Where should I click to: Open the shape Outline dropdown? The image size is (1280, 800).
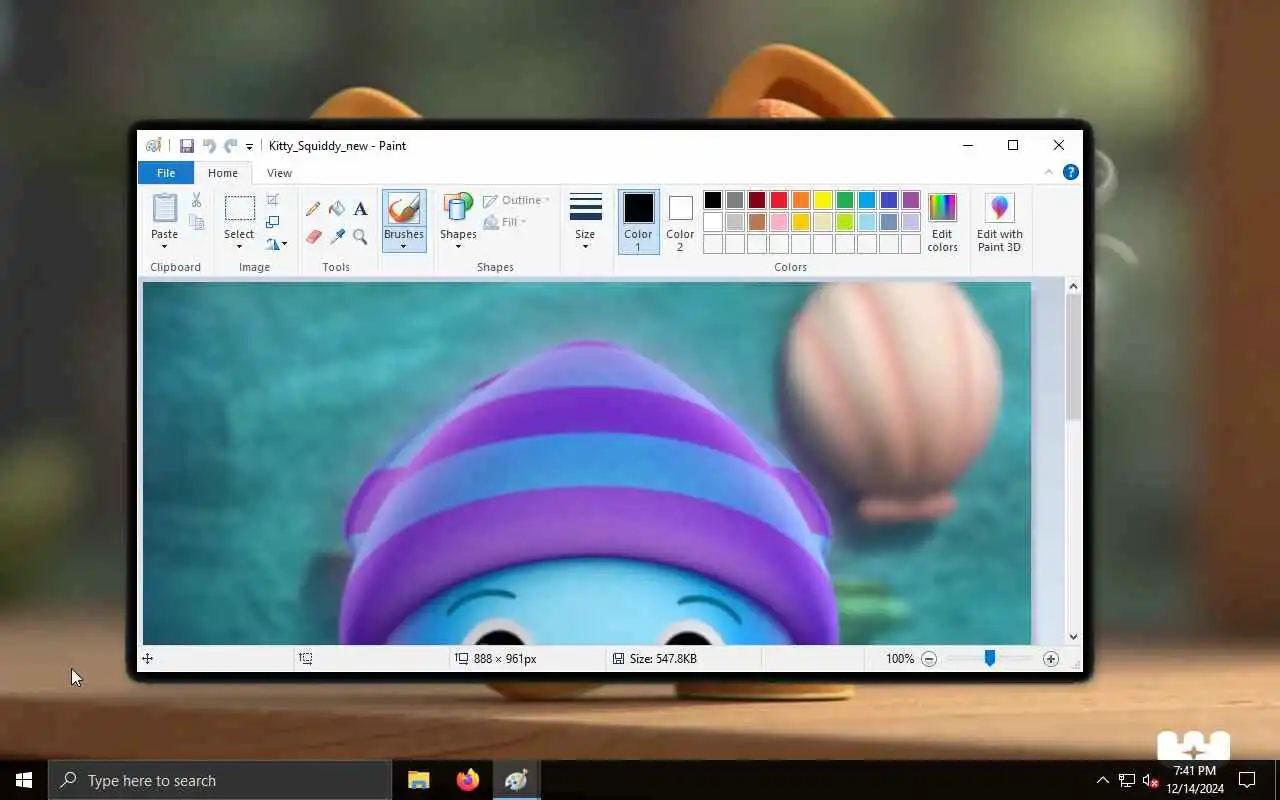click(516, 200)
